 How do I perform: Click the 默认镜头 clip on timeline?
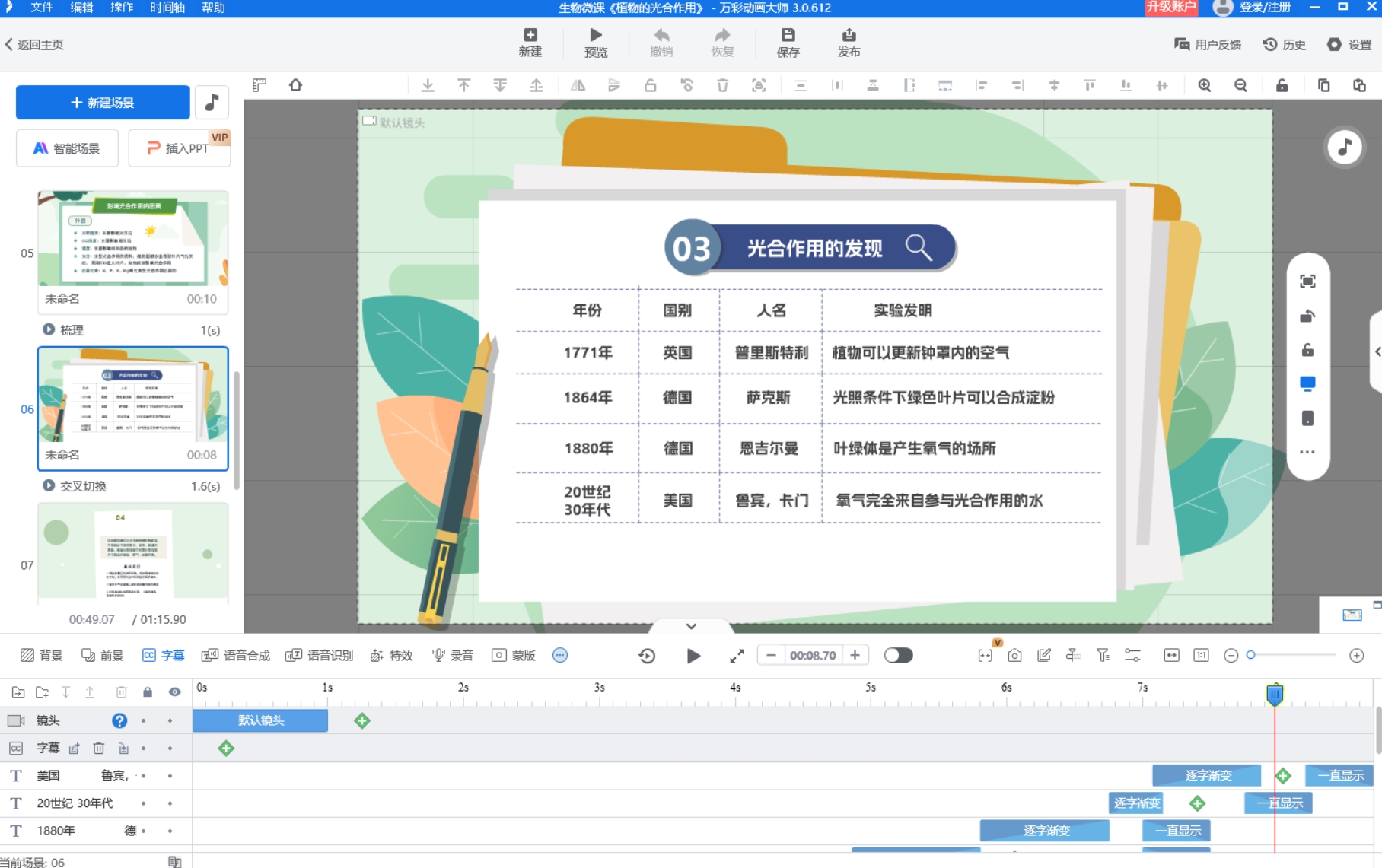pyautogui.click(x=260, y=720)
